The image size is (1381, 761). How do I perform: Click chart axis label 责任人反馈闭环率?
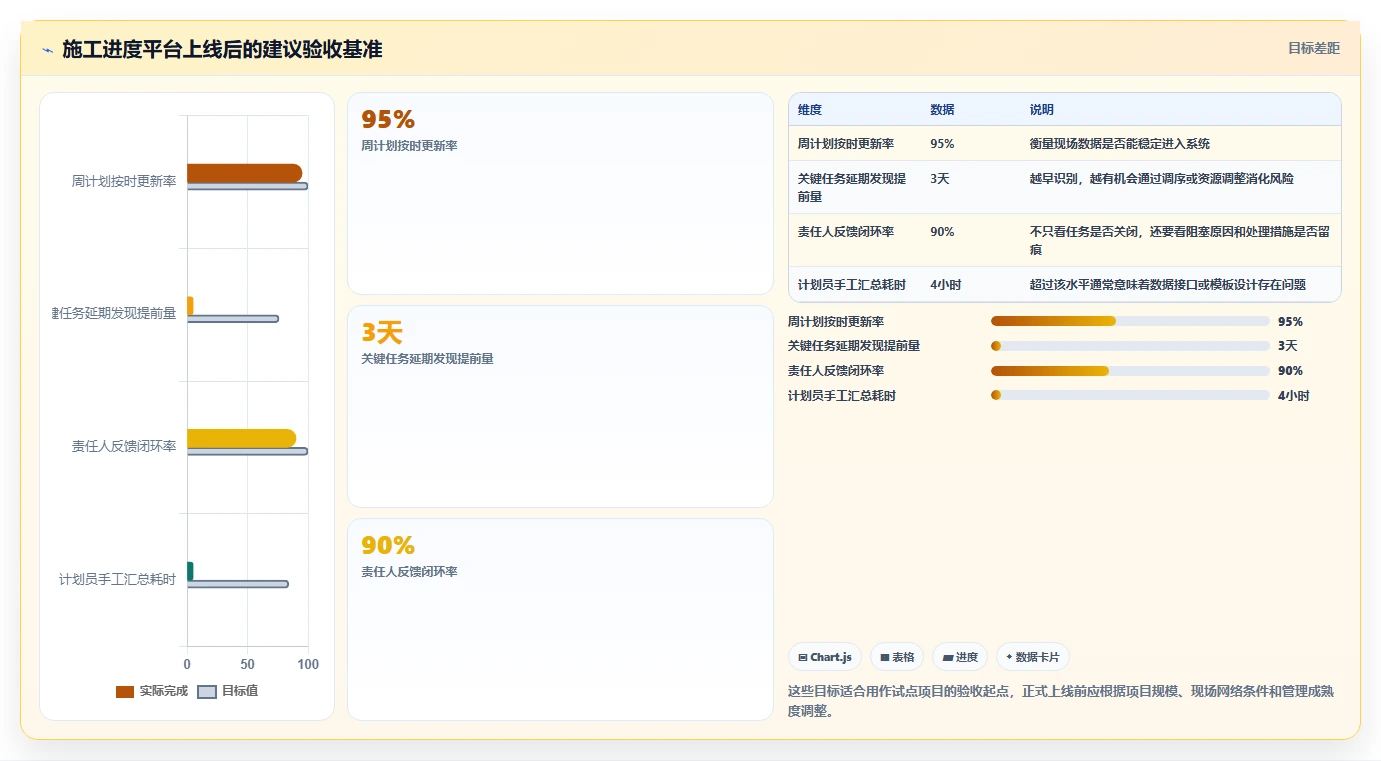[x=124, y=446]
